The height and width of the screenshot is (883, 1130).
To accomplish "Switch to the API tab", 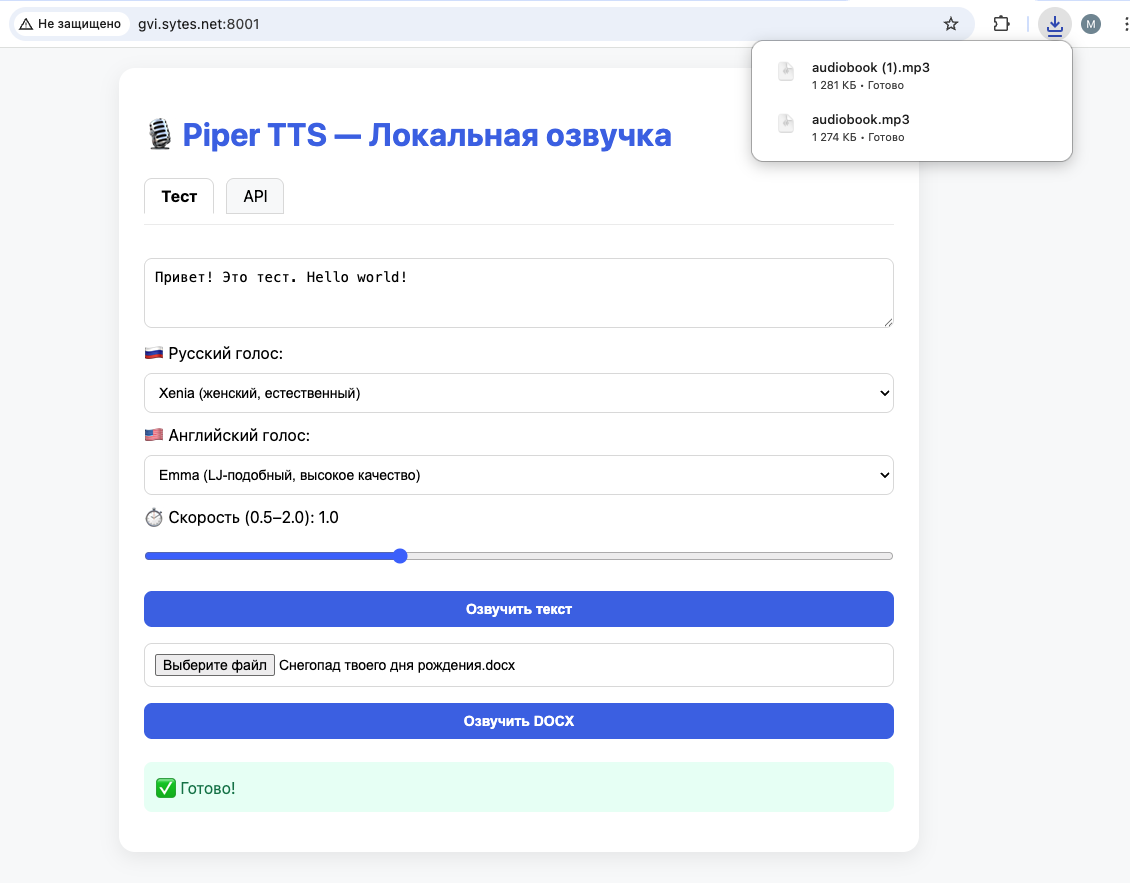I will (254, 196).
